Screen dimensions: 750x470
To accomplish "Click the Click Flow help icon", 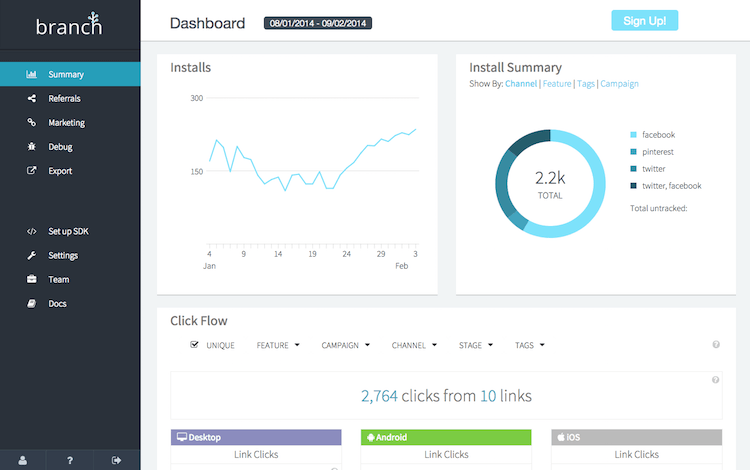I will pos(716,345).
